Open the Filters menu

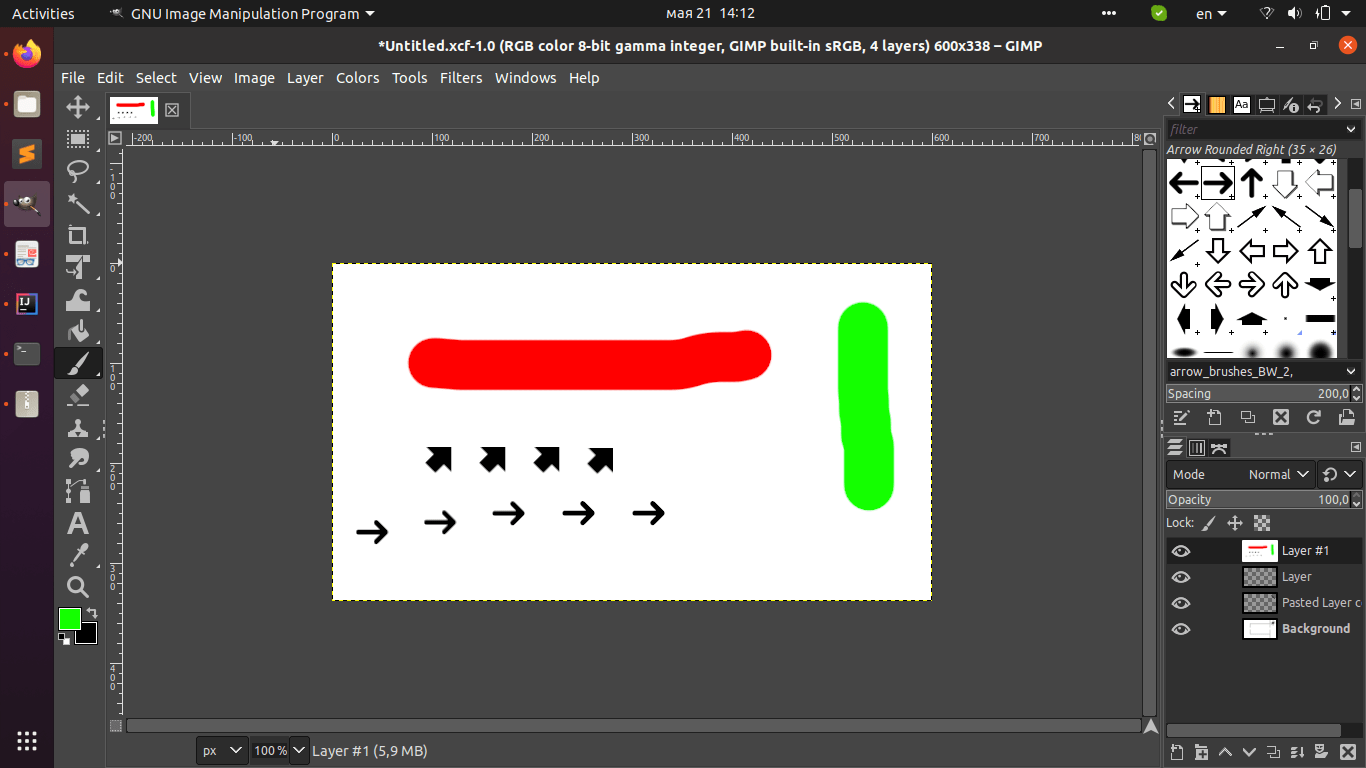pyautogui.click(x=461, y=77)
